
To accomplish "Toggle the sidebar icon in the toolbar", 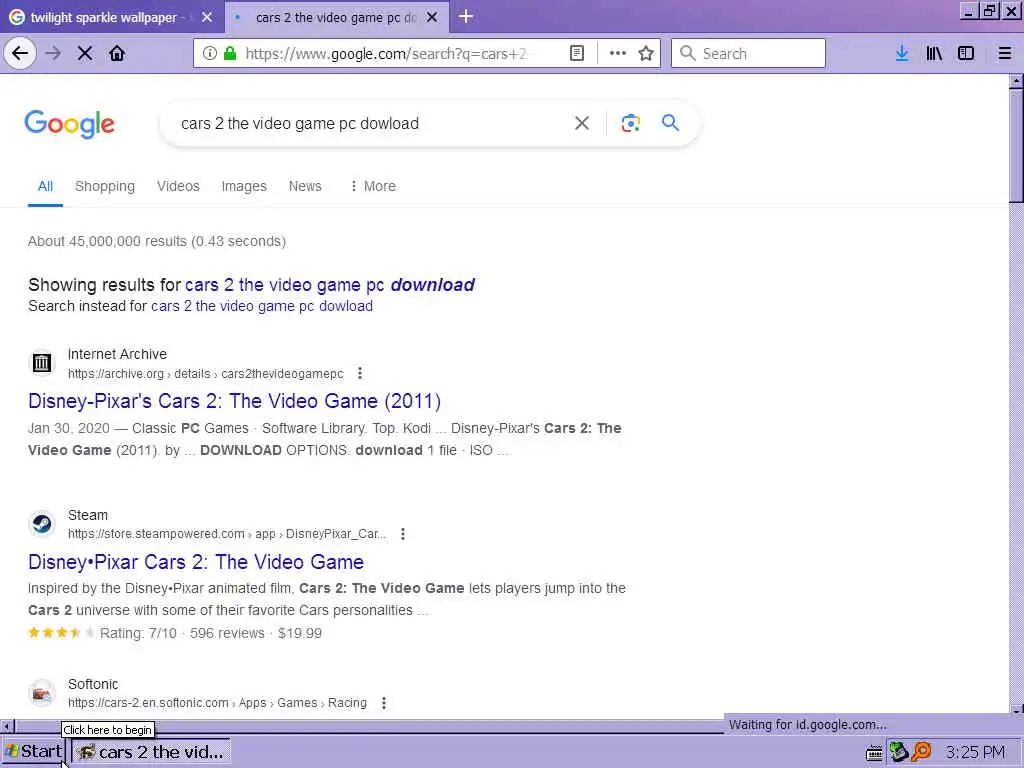I will click(966, 54).
